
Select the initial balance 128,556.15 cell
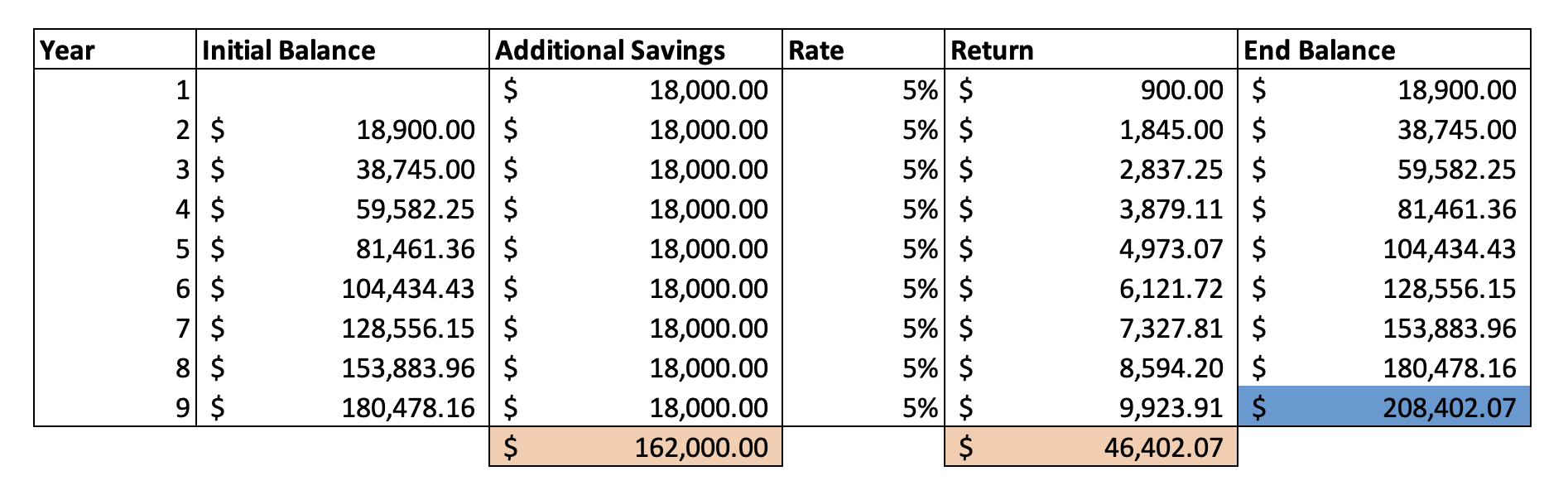coord(343,328)
